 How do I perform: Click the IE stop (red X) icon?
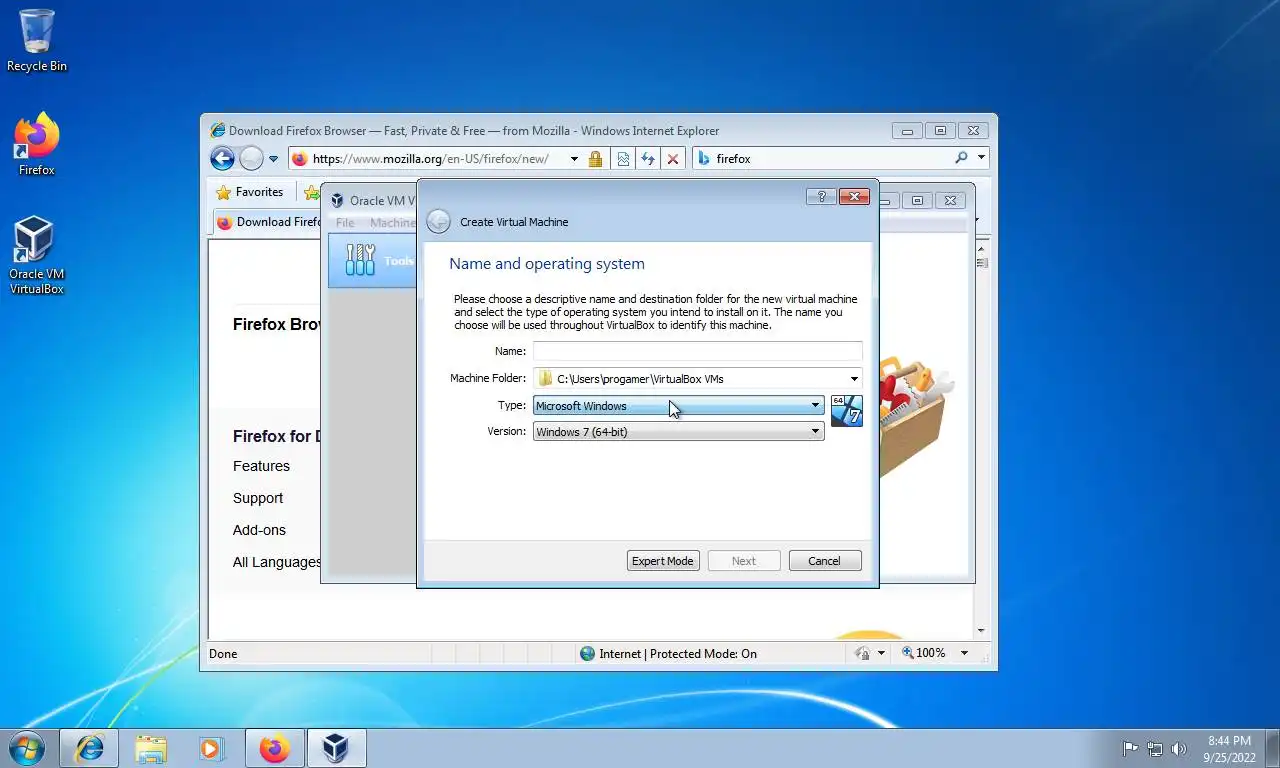[x=673, y=159]
